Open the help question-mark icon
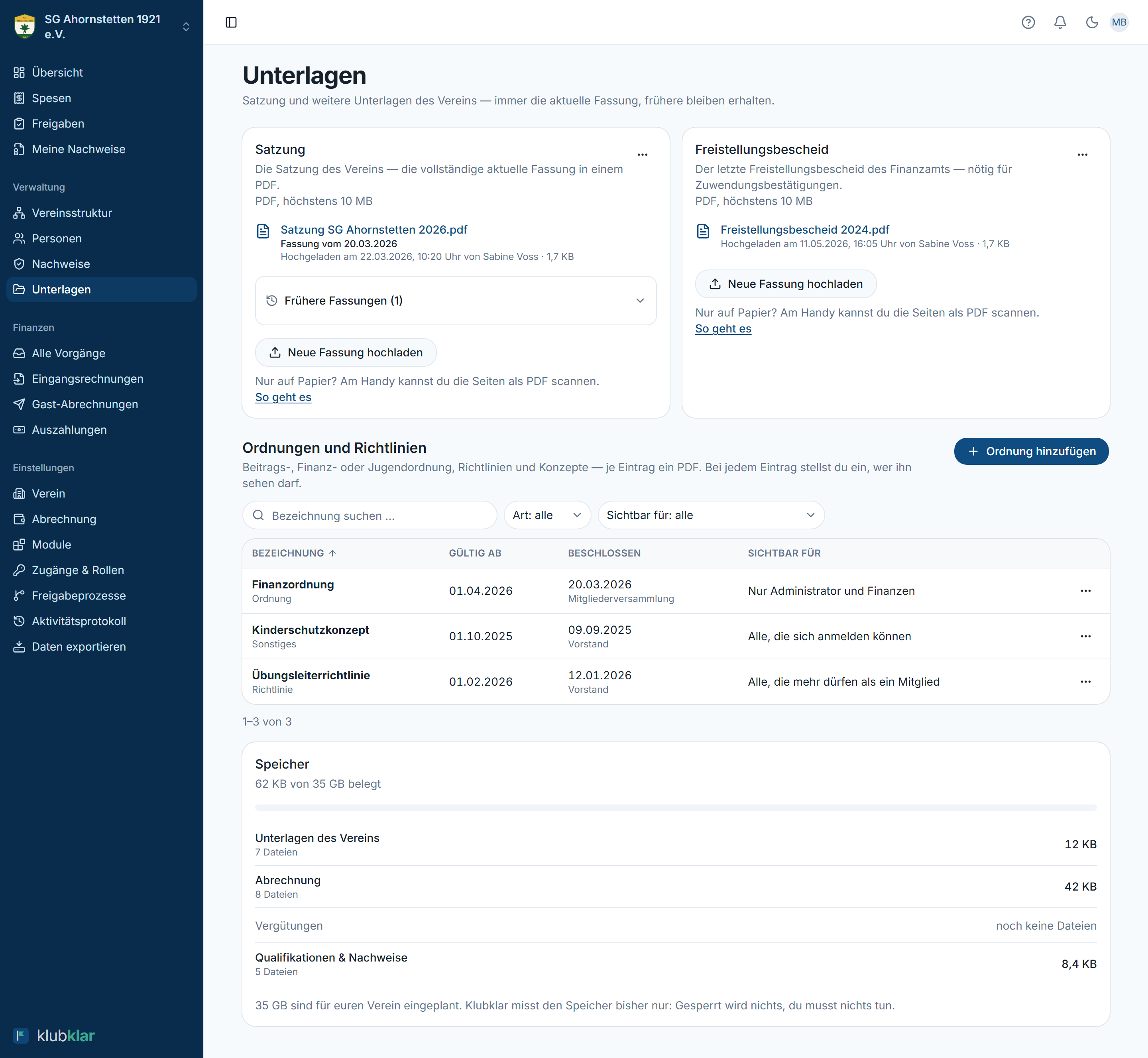The image size is (1148, 1058). point(1028,22)
